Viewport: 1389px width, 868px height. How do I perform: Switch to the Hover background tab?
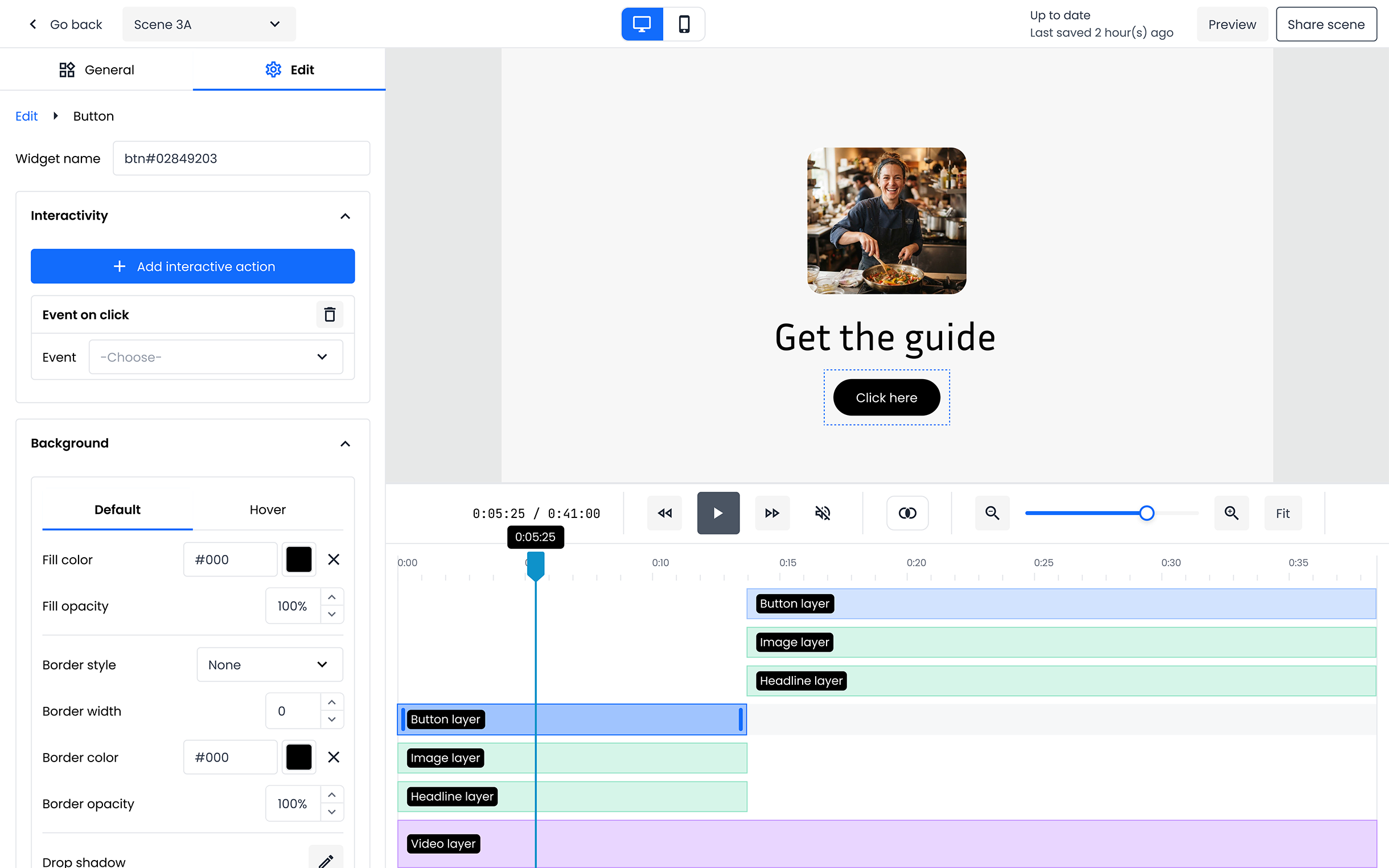point(268,509)
